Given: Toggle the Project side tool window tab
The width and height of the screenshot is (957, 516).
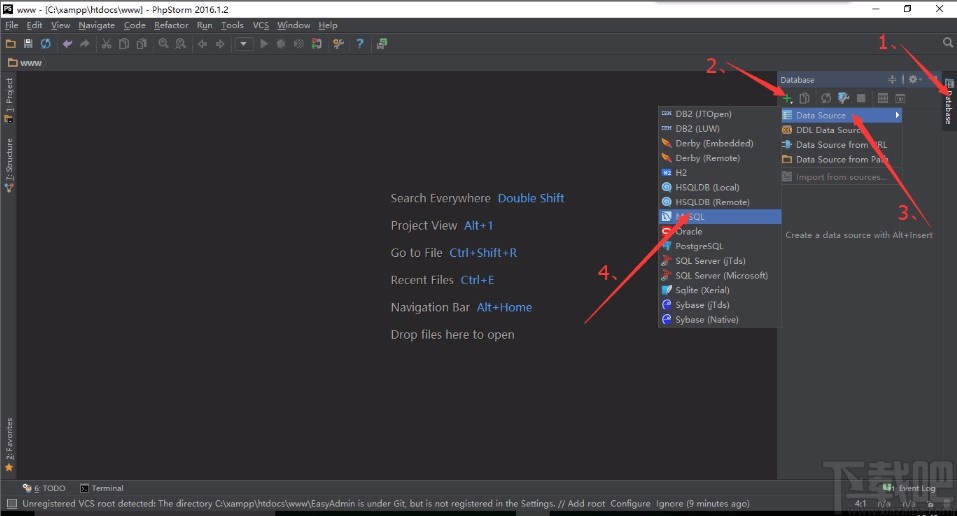Looking at the screenshot, I should [9, 98].
